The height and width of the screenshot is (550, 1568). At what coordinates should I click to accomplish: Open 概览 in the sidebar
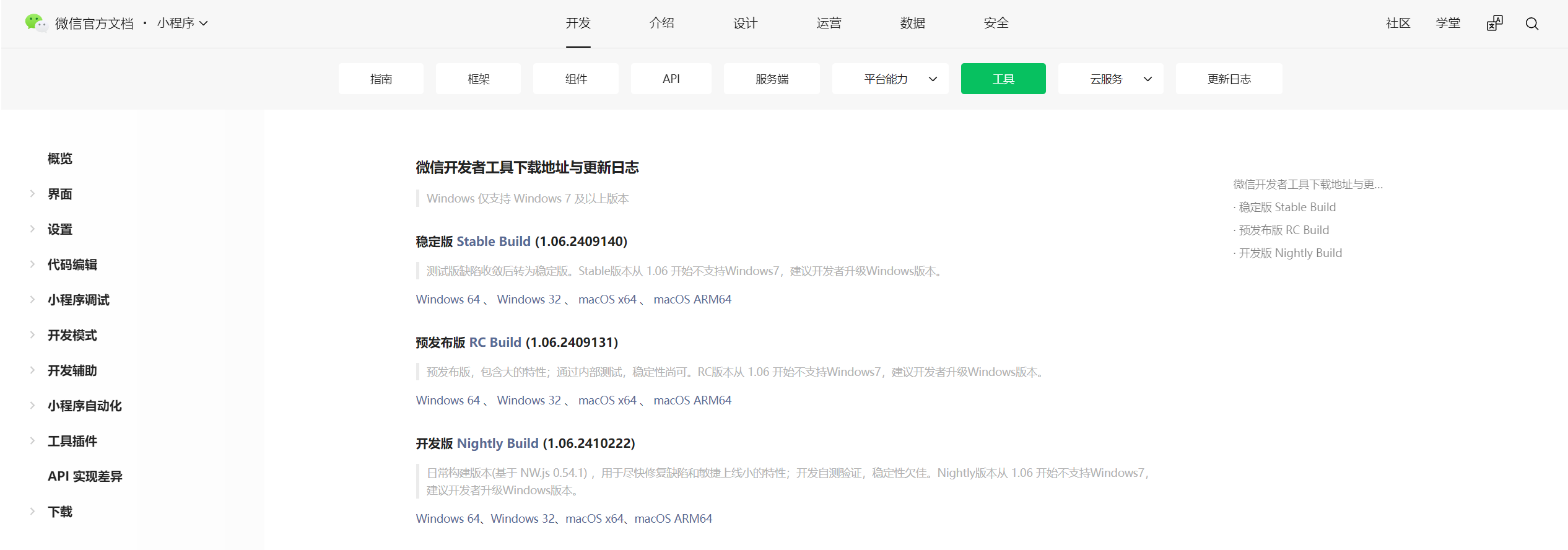coord(60,159)
